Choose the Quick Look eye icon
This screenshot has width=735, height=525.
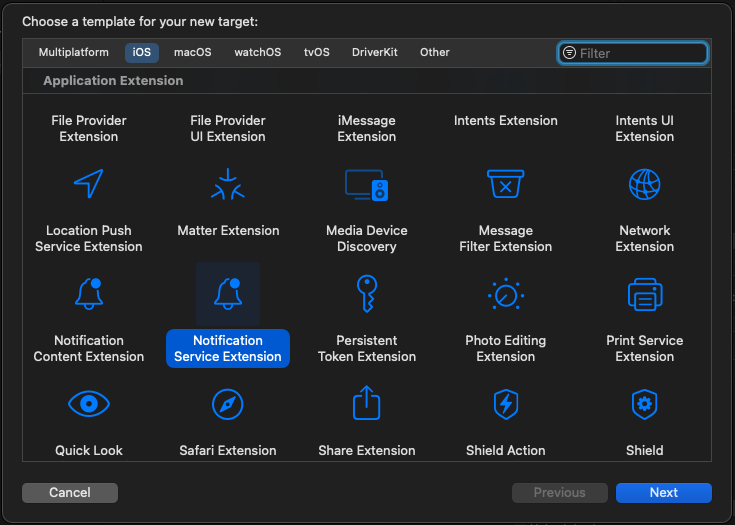(89, 404)
